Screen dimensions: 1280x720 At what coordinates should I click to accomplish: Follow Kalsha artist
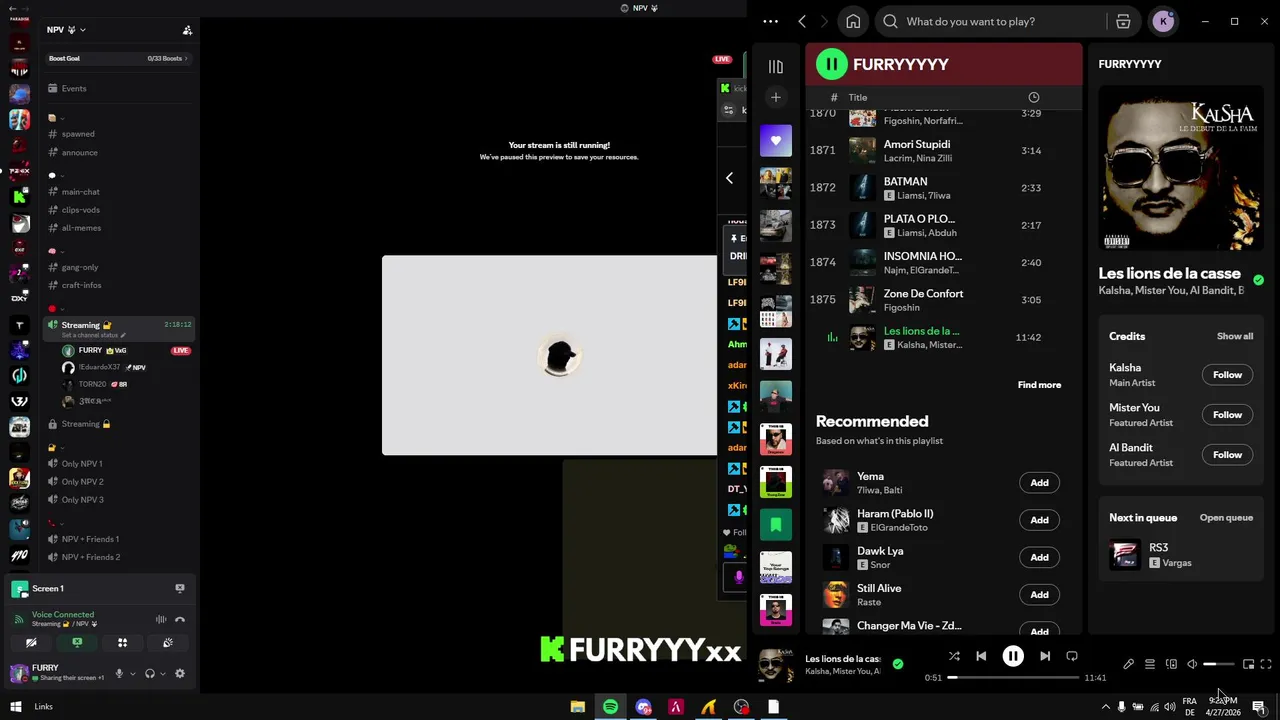pos(1227,375)
